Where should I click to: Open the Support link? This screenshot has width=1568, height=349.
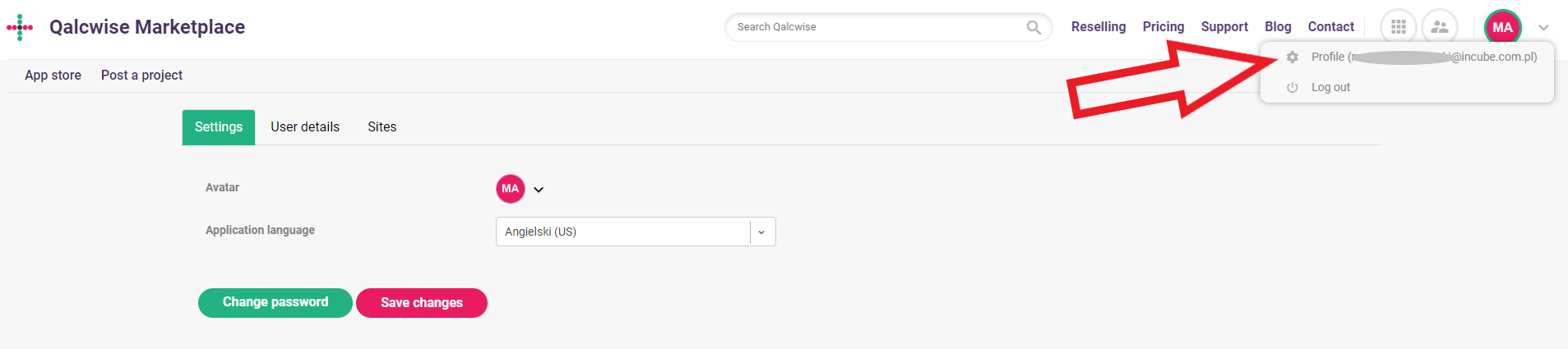[1224, 27]
